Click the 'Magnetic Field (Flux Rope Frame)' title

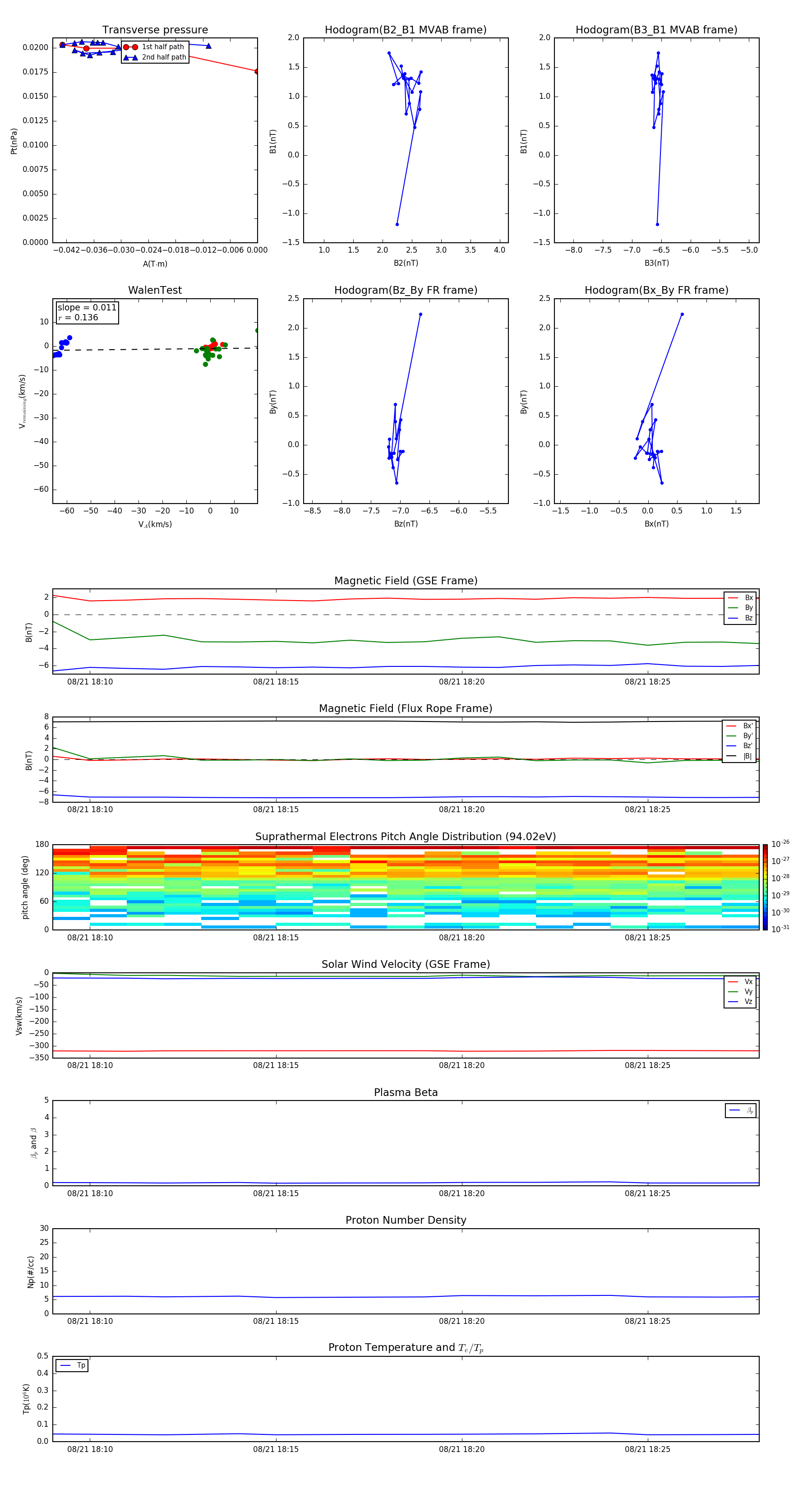(x=406, y=709)
